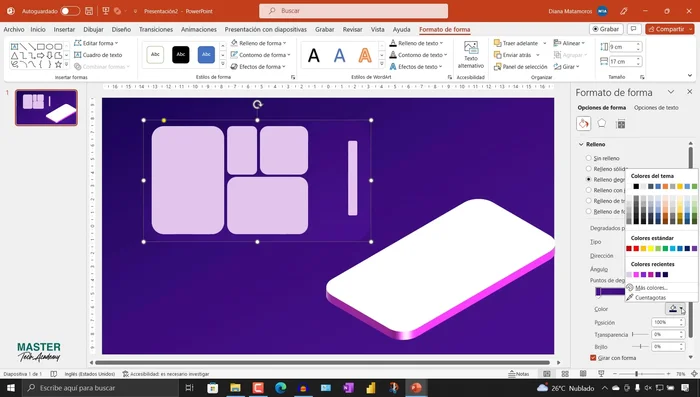Select the Relleno sólido radio button
The height and width of the screenshot is (397, 700).
coord(588,169)
